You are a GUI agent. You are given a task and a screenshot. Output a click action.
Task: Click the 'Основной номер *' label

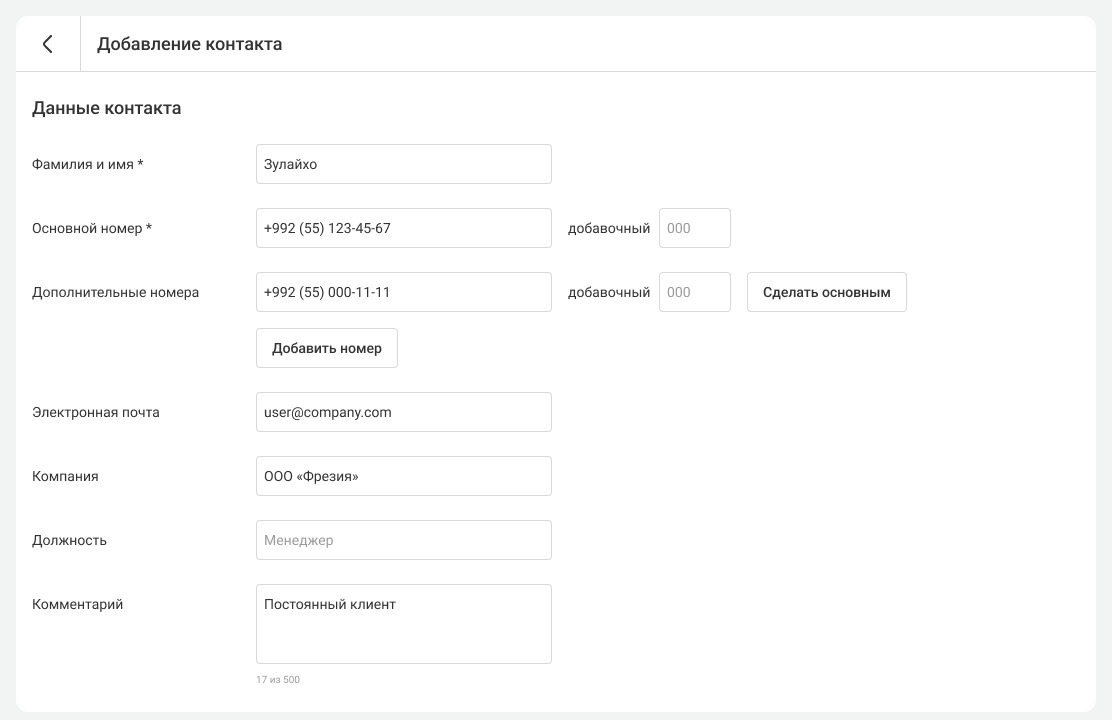tap(92, 228)
